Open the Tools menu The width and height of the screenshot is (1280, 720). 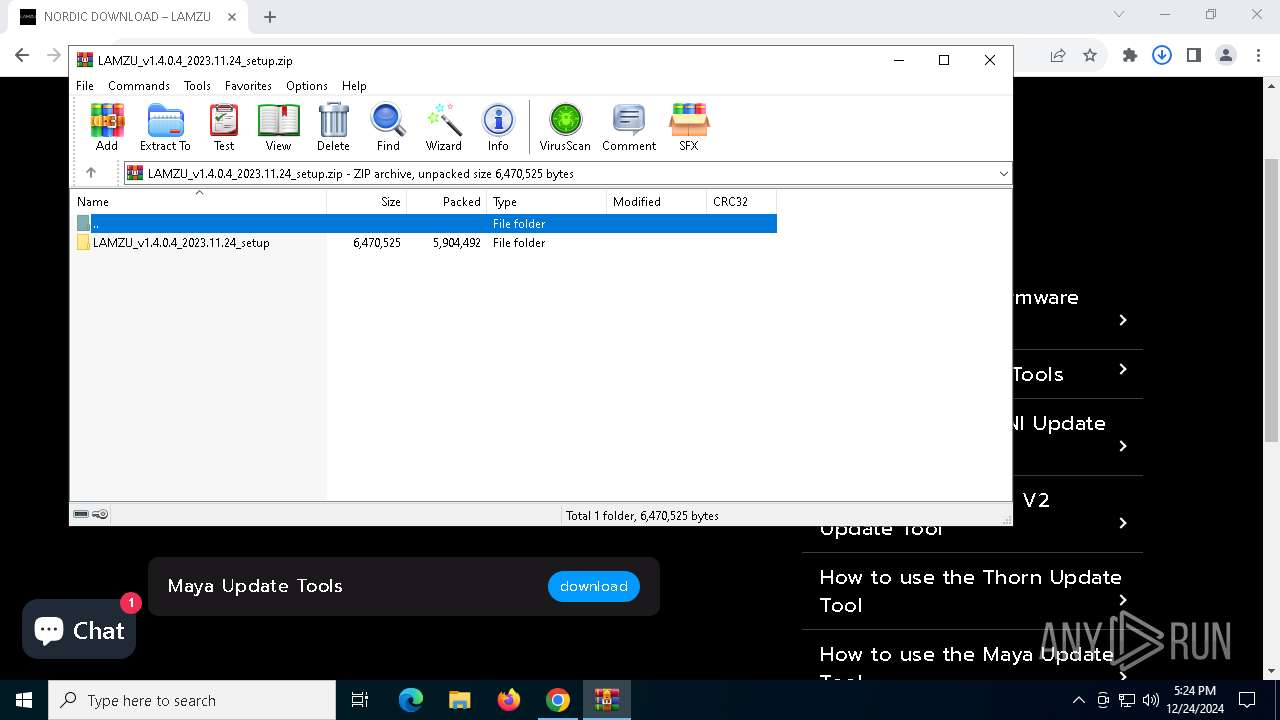coord(197,86)
